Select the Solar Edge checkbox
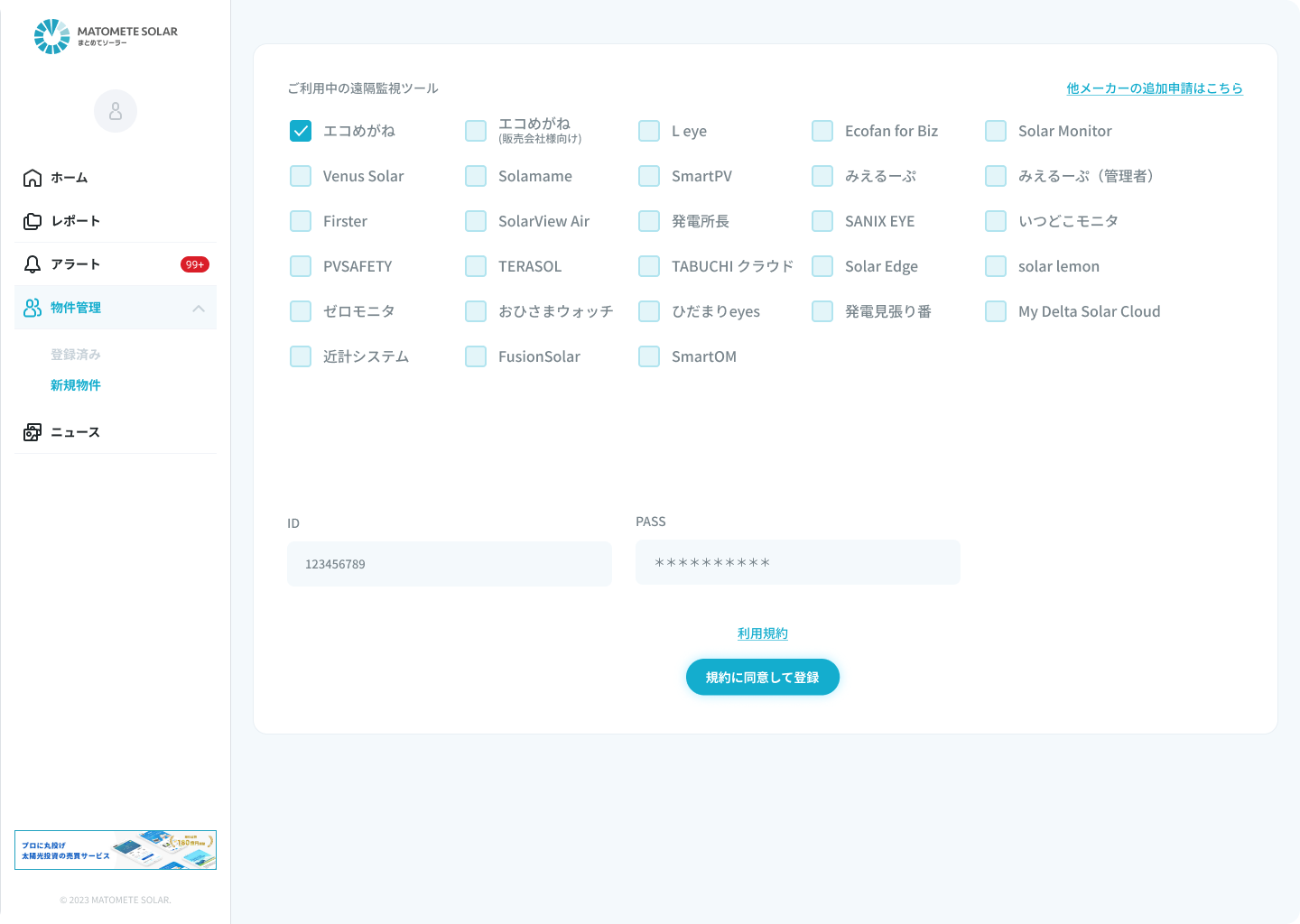The width and height of the screenshot is (1300, 924). 822,266
